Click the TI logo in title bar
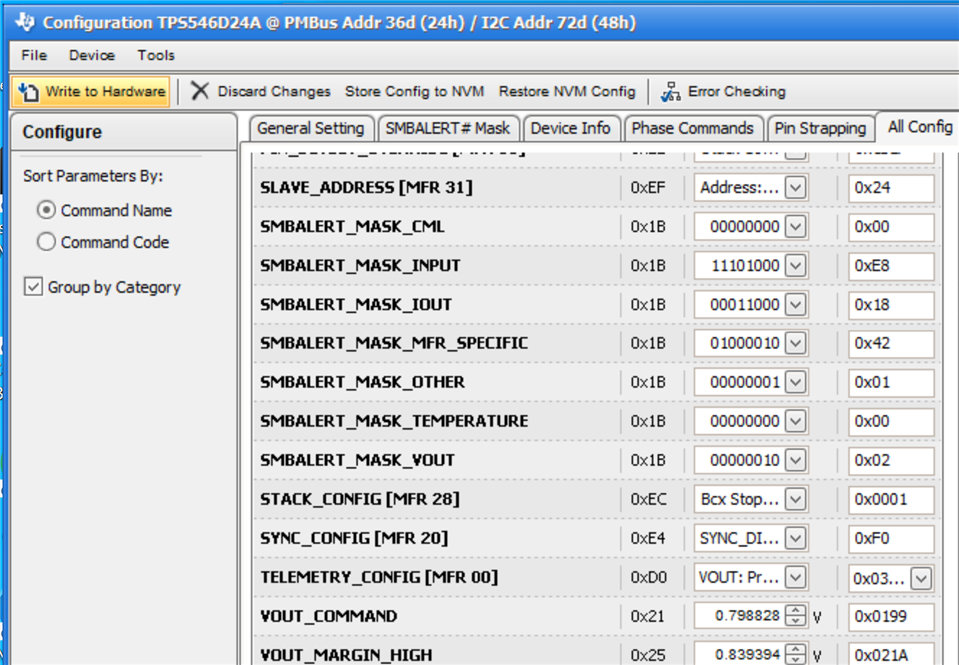 [25, 22]
